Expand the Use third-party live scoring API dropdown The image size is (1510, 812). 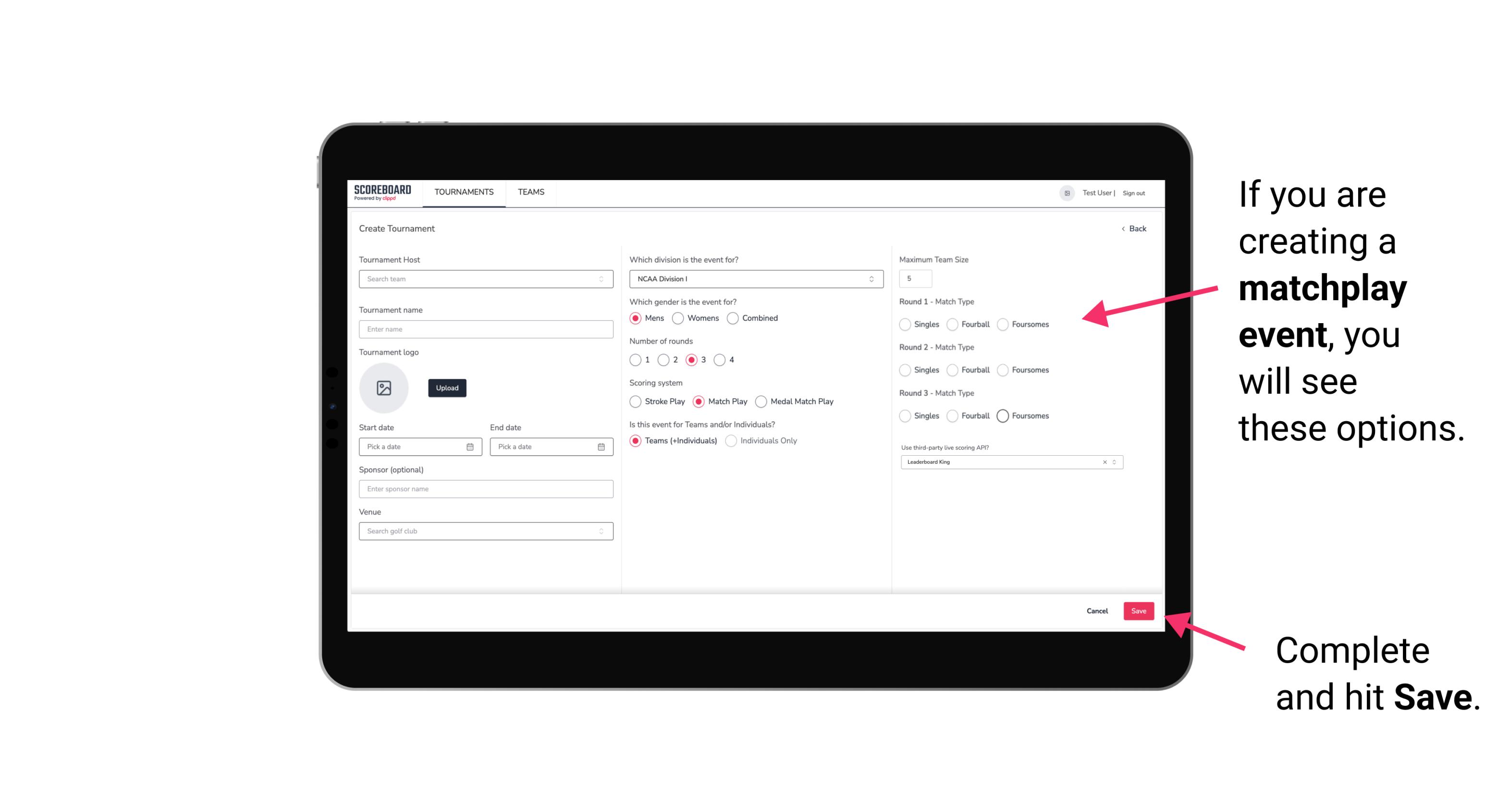[1115, 462]
